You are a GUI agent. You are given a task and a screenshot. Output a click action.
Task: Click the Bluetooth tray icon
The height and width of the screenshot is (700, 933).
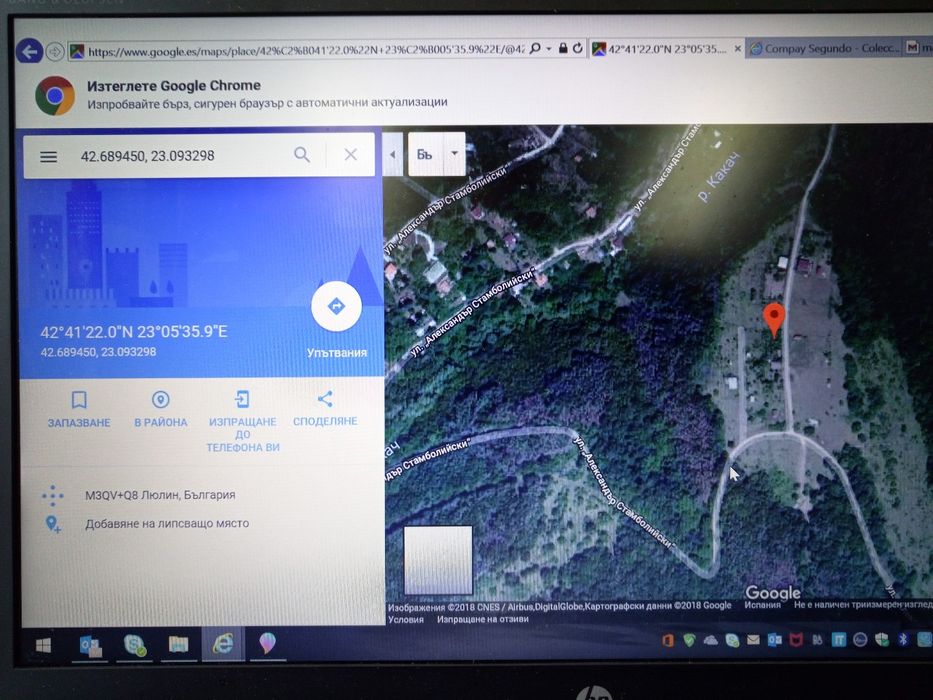point(903,639)
